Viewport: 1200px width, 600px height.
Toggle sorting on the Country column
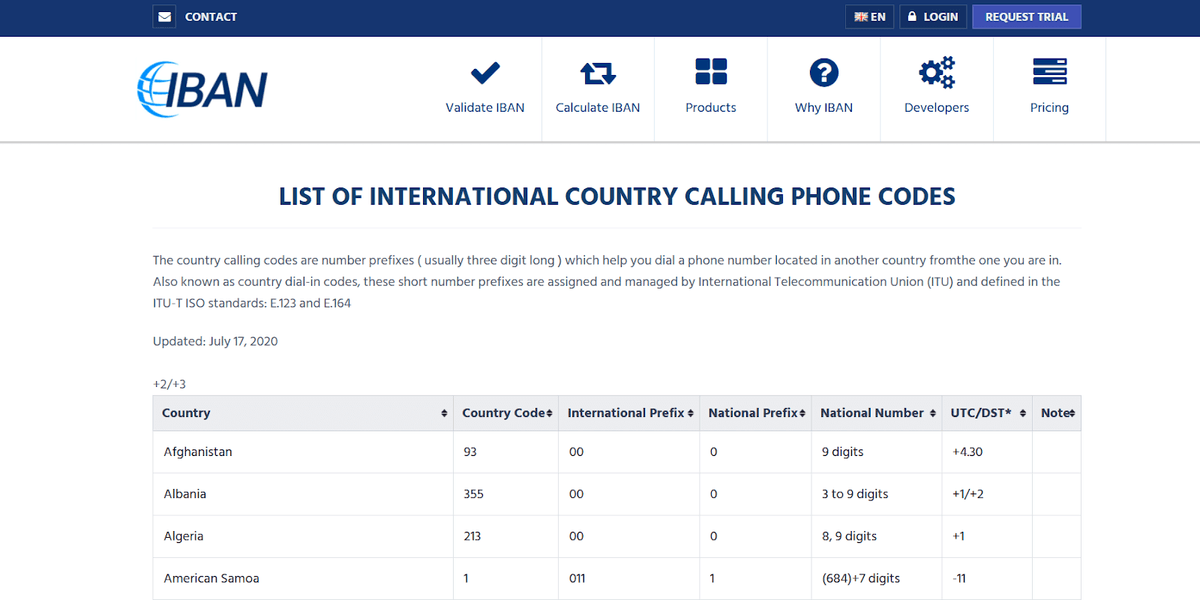443,412
